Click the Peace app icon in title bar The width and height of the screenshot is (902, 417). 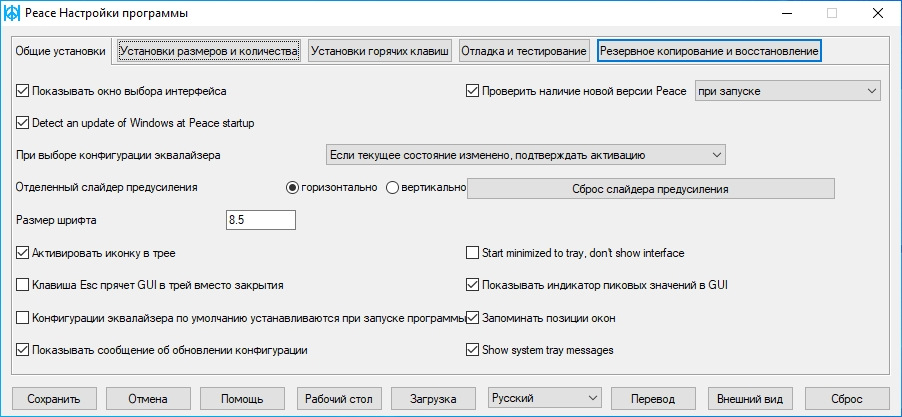[12, 13]
